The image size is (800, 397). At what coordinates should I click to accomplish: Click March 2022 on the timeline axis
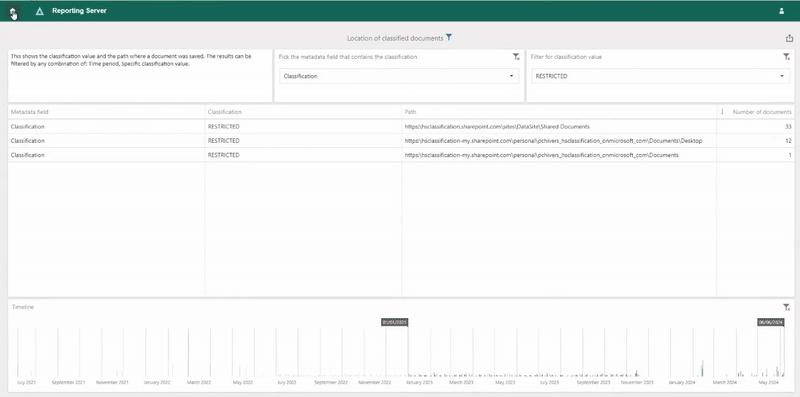click(x=198, y=382)
